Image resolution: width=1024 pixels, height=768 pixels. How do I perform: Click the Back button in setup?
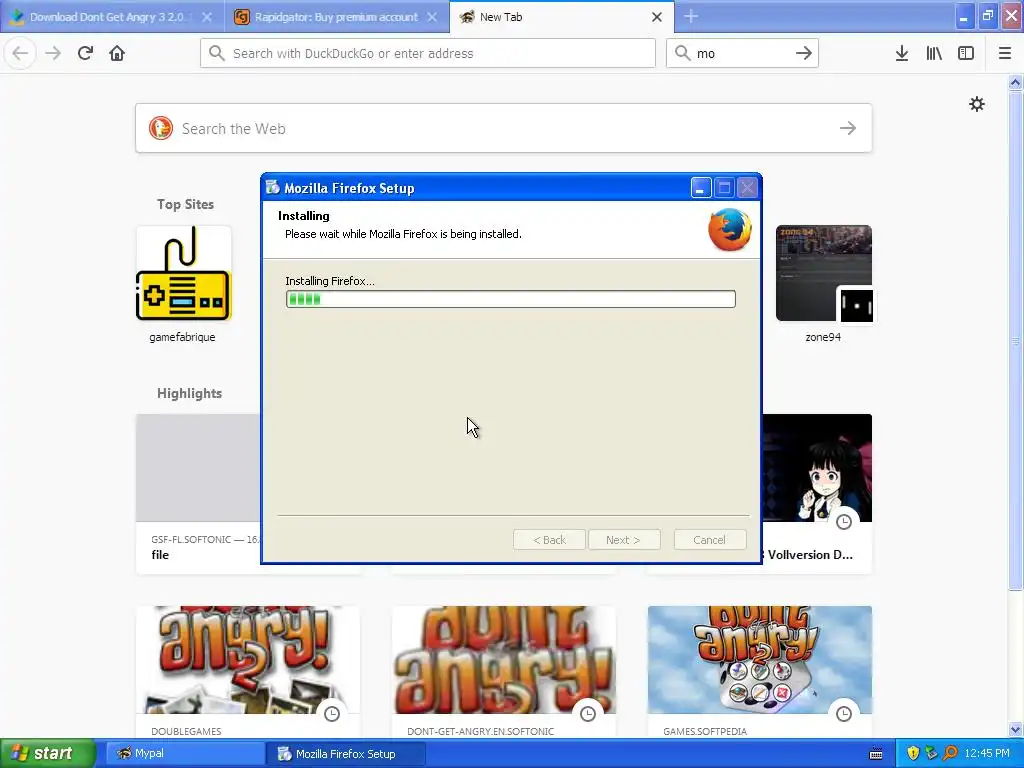tap(549, 539)
